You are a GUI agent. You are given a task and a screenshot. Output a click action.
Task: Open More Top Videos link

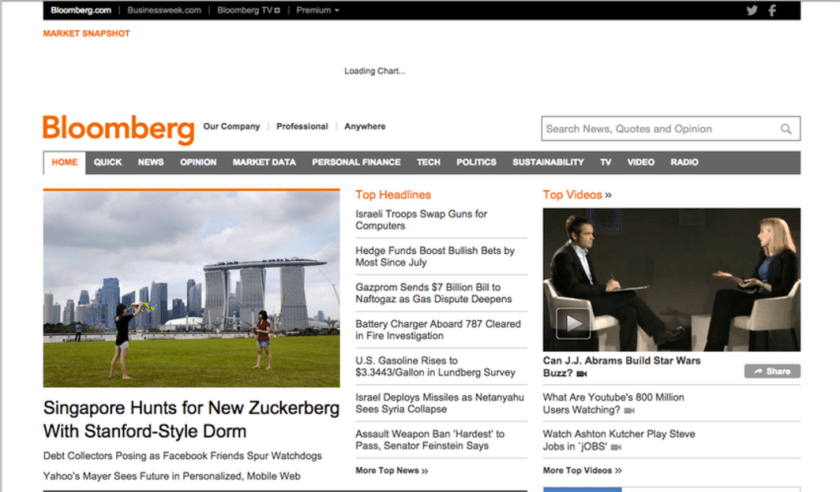pyautogui.click(x=582, y=470)
